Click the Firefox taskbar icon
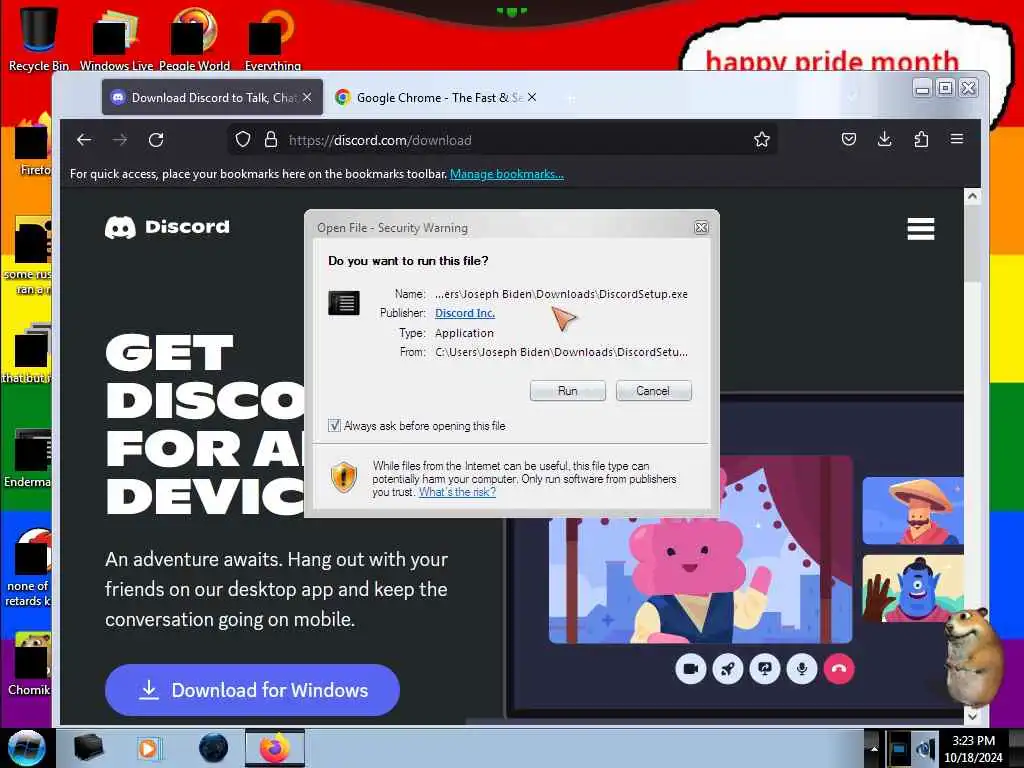The height and width of the screenshot is (768, 1024). point(274,748)
